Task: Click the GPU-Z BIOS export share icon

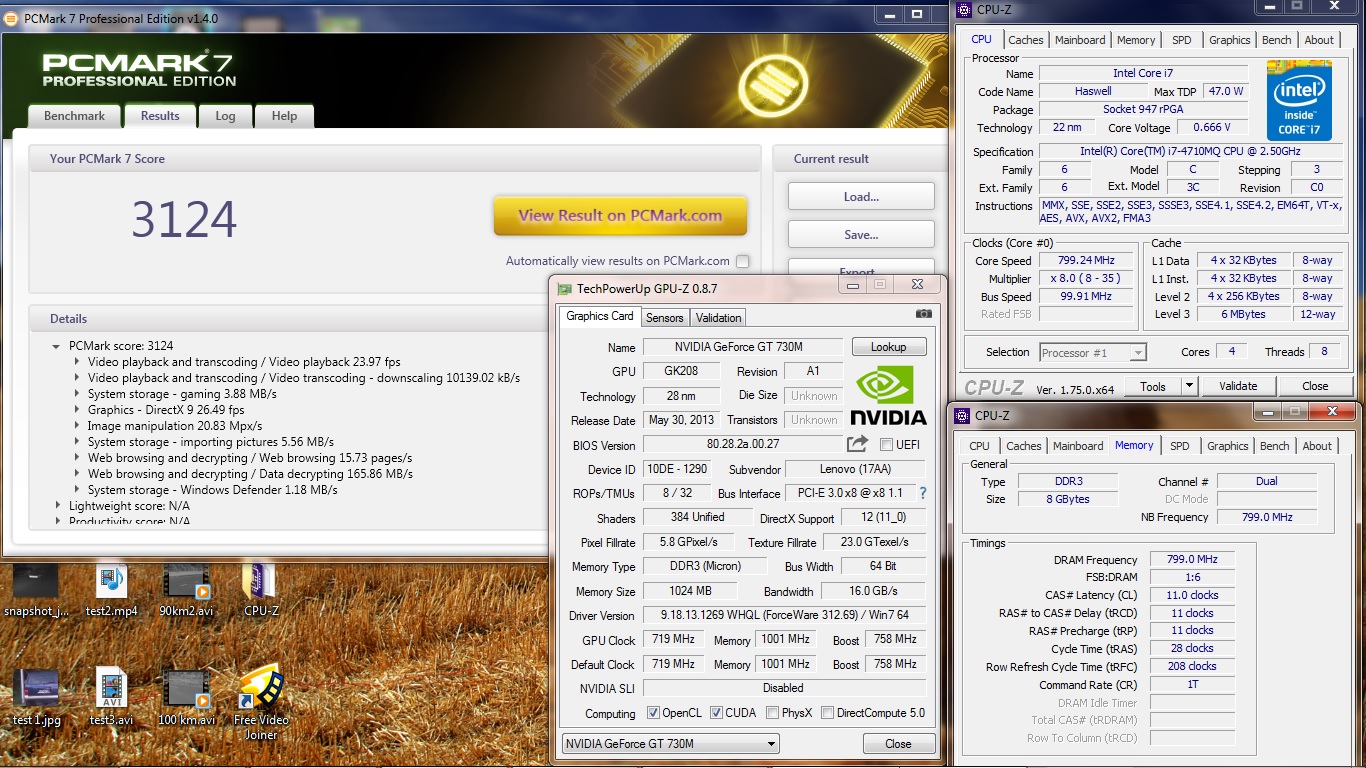Action: (857, 444)
